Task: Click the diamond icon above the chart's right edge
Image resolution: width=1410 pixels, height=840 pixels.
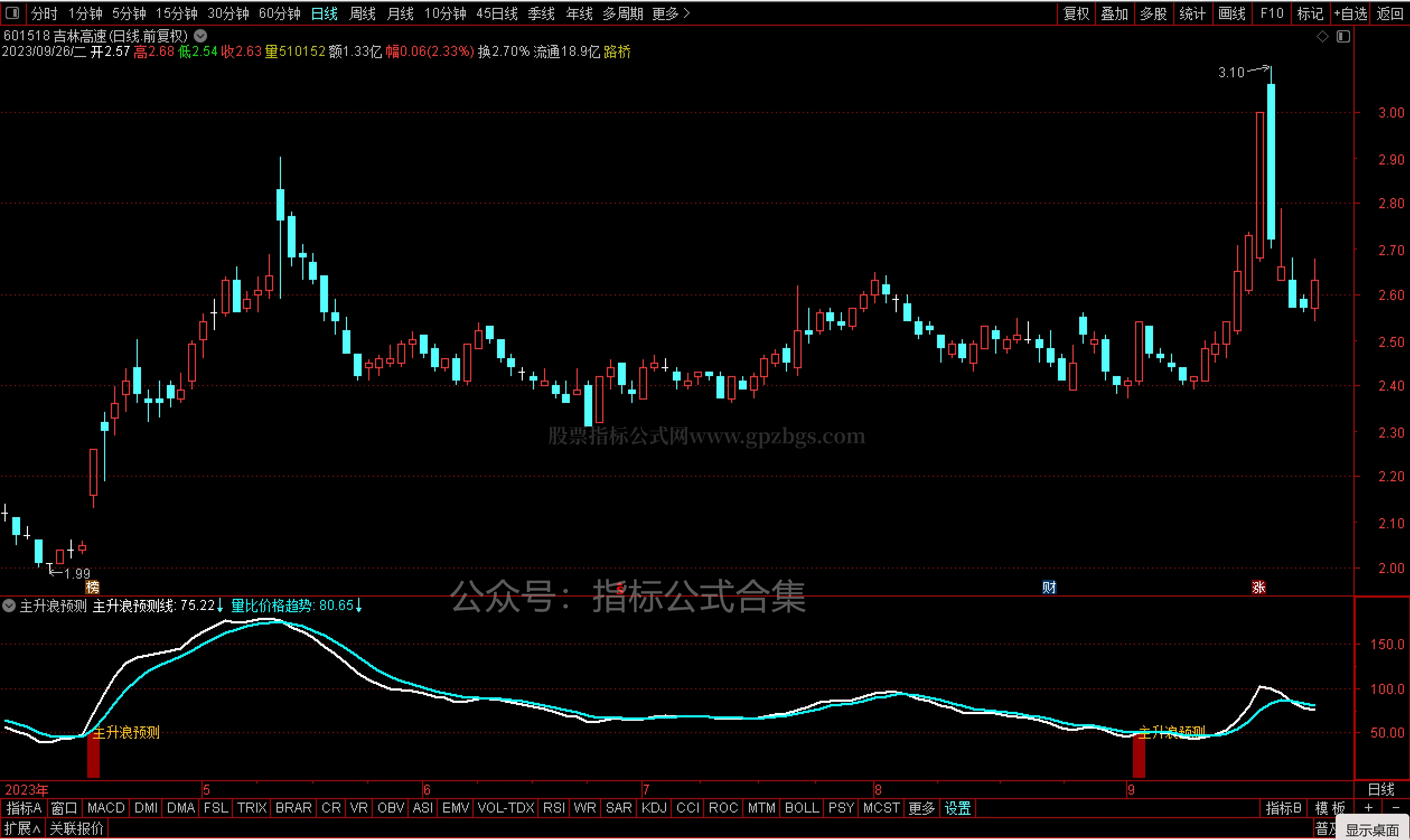Action: coord(1322,37)
